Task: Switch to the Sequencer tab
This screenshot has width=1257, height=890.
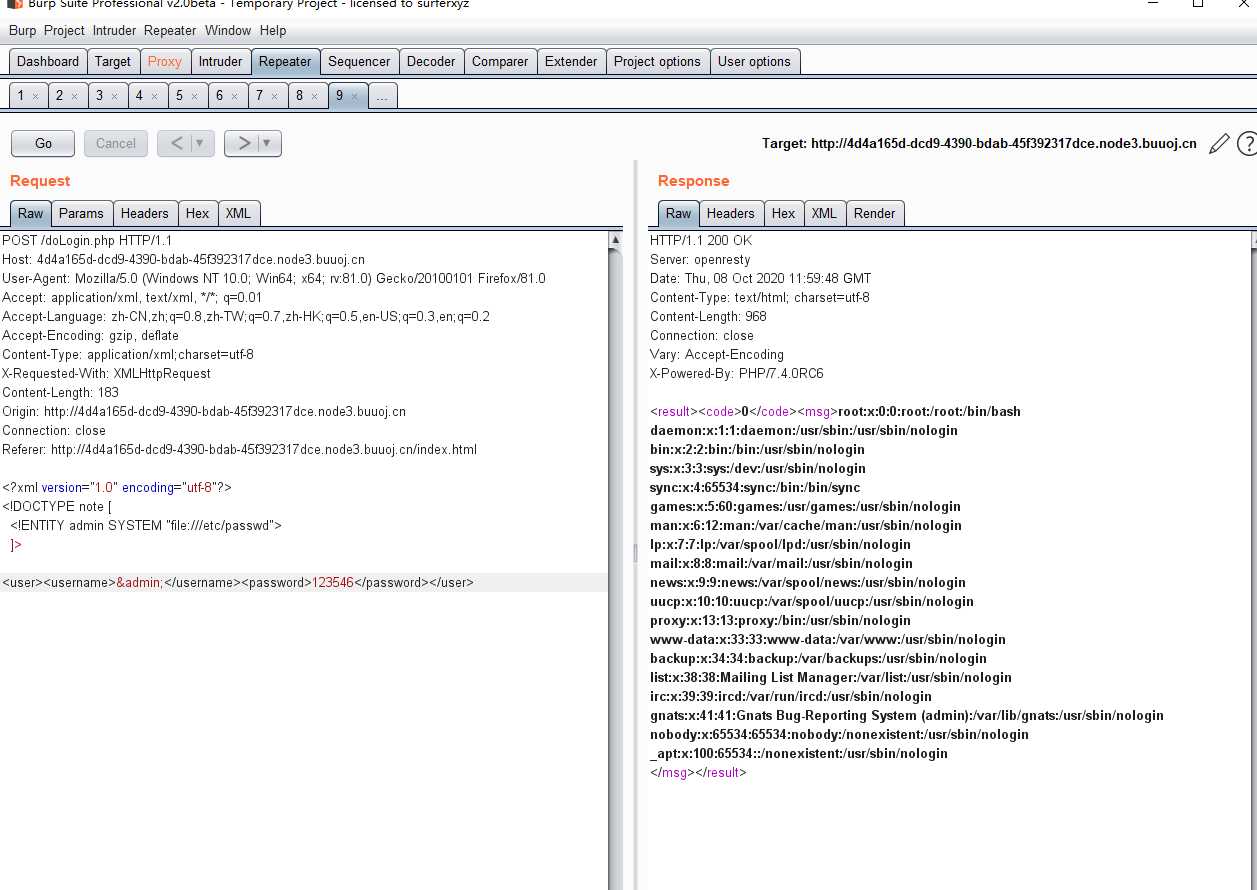Action: point(359,61)
